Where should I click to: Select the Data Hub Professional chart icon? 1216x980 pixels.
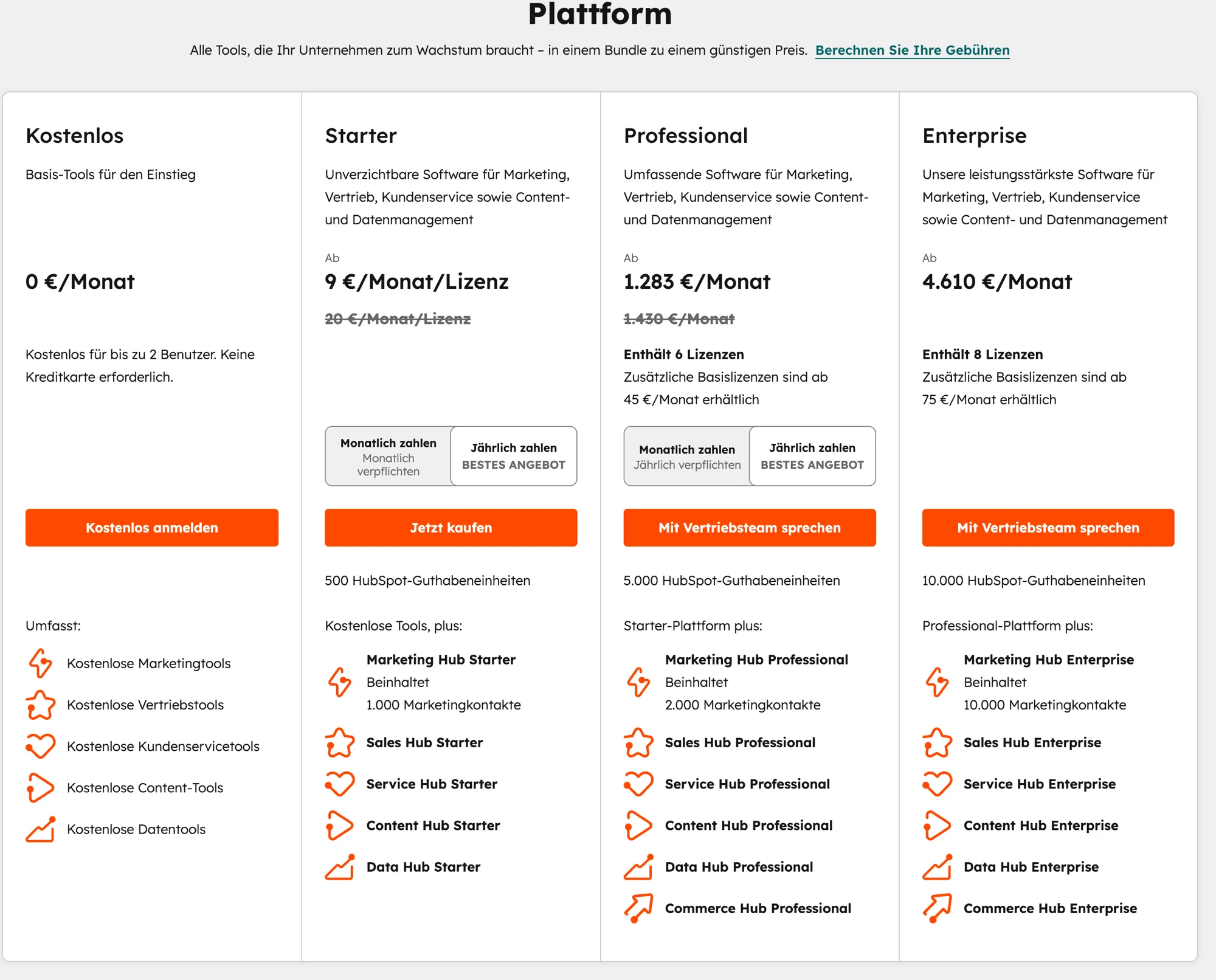[x=639, y=866]
